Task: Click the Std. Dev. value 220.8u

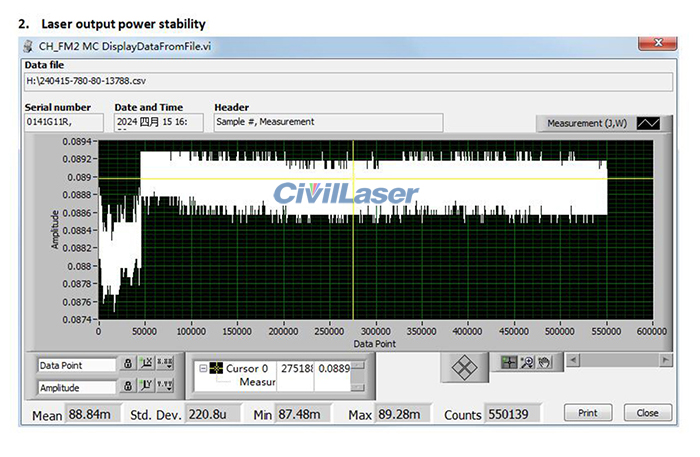Action: point(213,414)
